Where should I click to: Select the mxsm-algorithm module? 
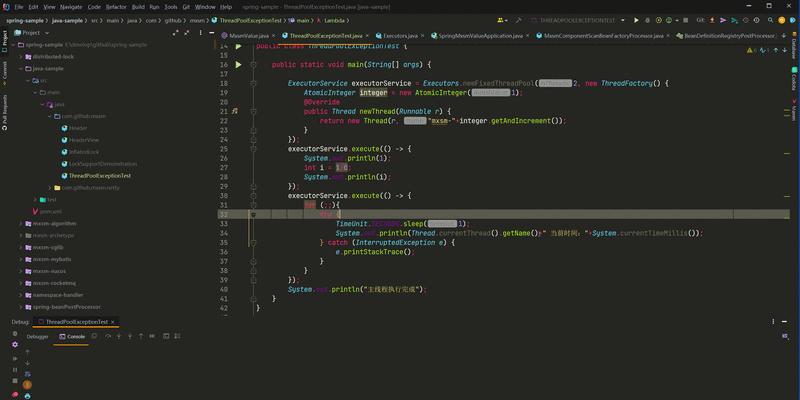(x=55, y=223)
